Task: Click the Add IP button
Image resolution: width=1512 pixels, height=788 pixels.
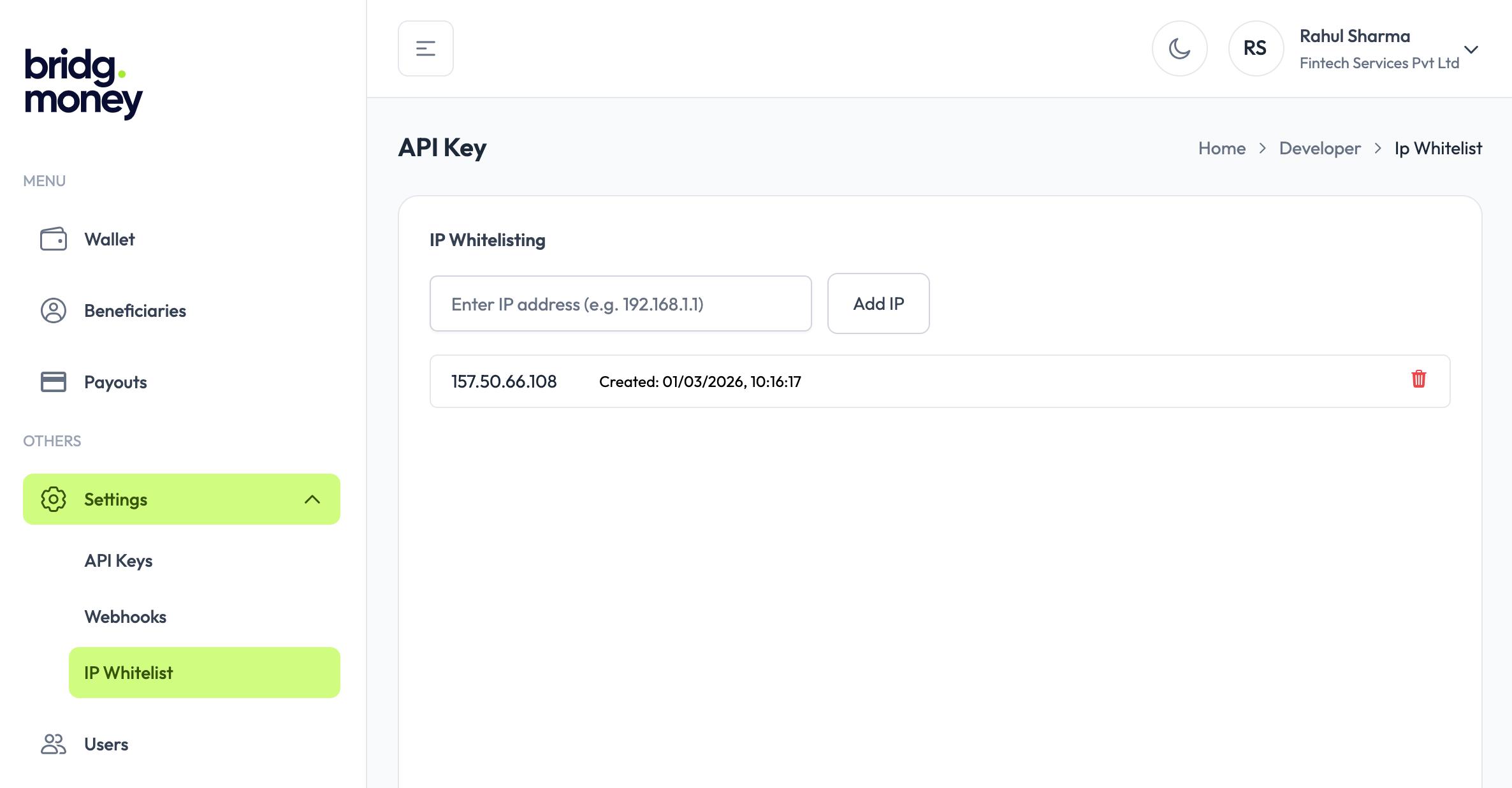Action: [878, 303]
